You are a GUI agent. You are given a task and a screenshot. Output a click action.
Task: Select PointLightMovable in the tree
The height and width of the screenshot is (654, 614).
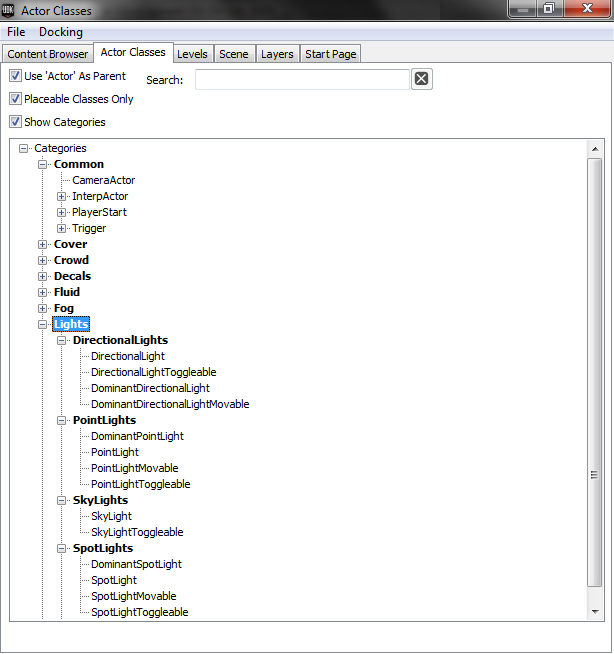pyautogui.click(x=134, y=468)
